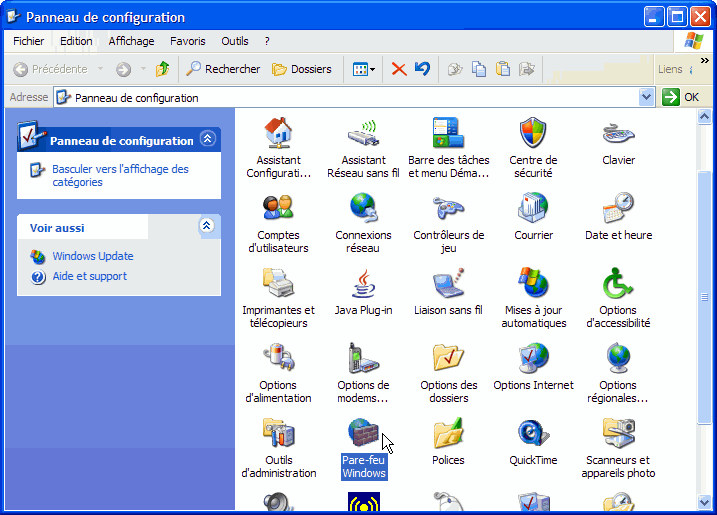This screenshot has height=515, width=717.
Task: Open QuickTime settings
Action: tap(533, 442)
